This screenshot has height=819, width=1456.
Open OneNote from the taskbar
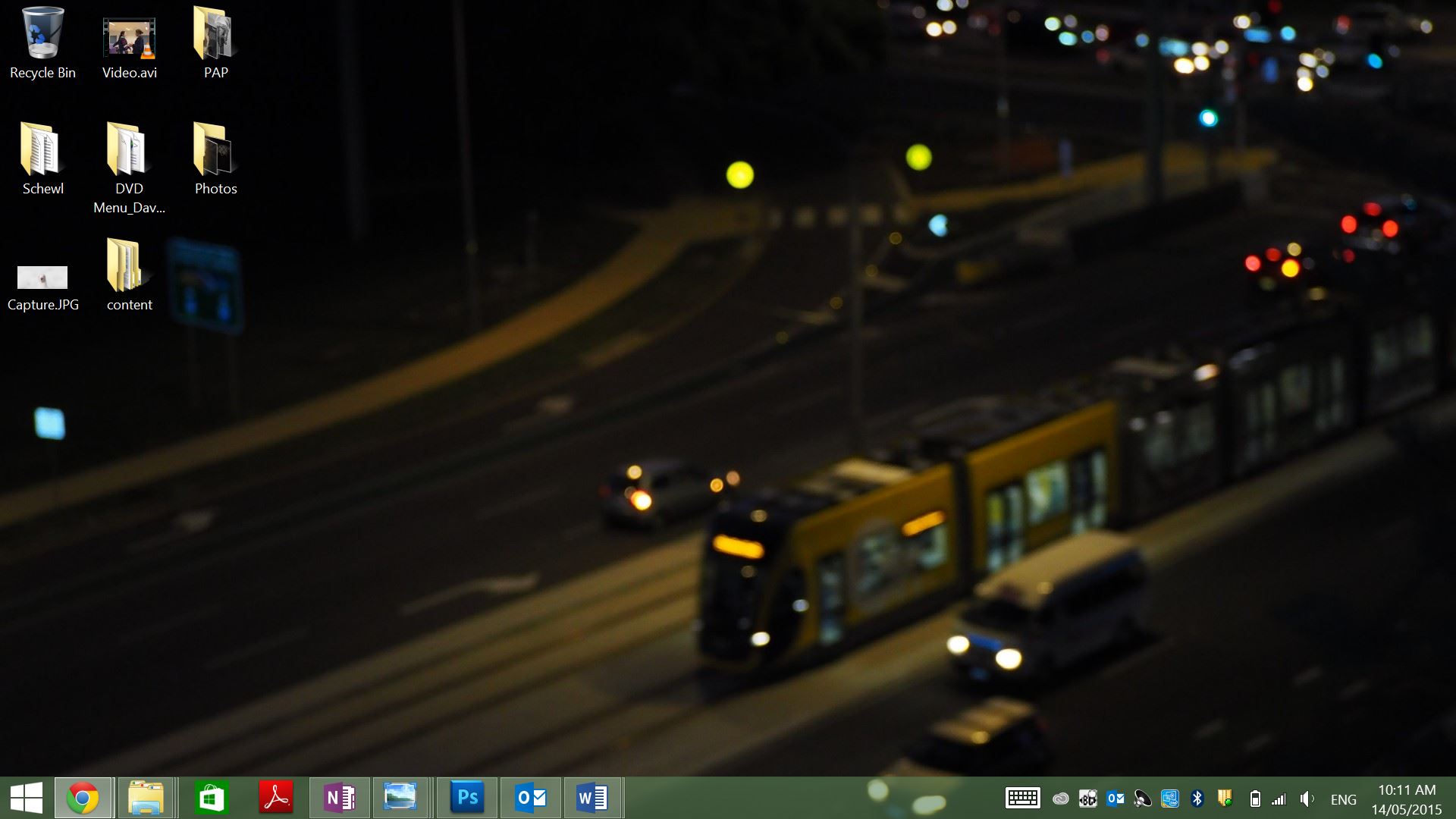tap(340, 798)
